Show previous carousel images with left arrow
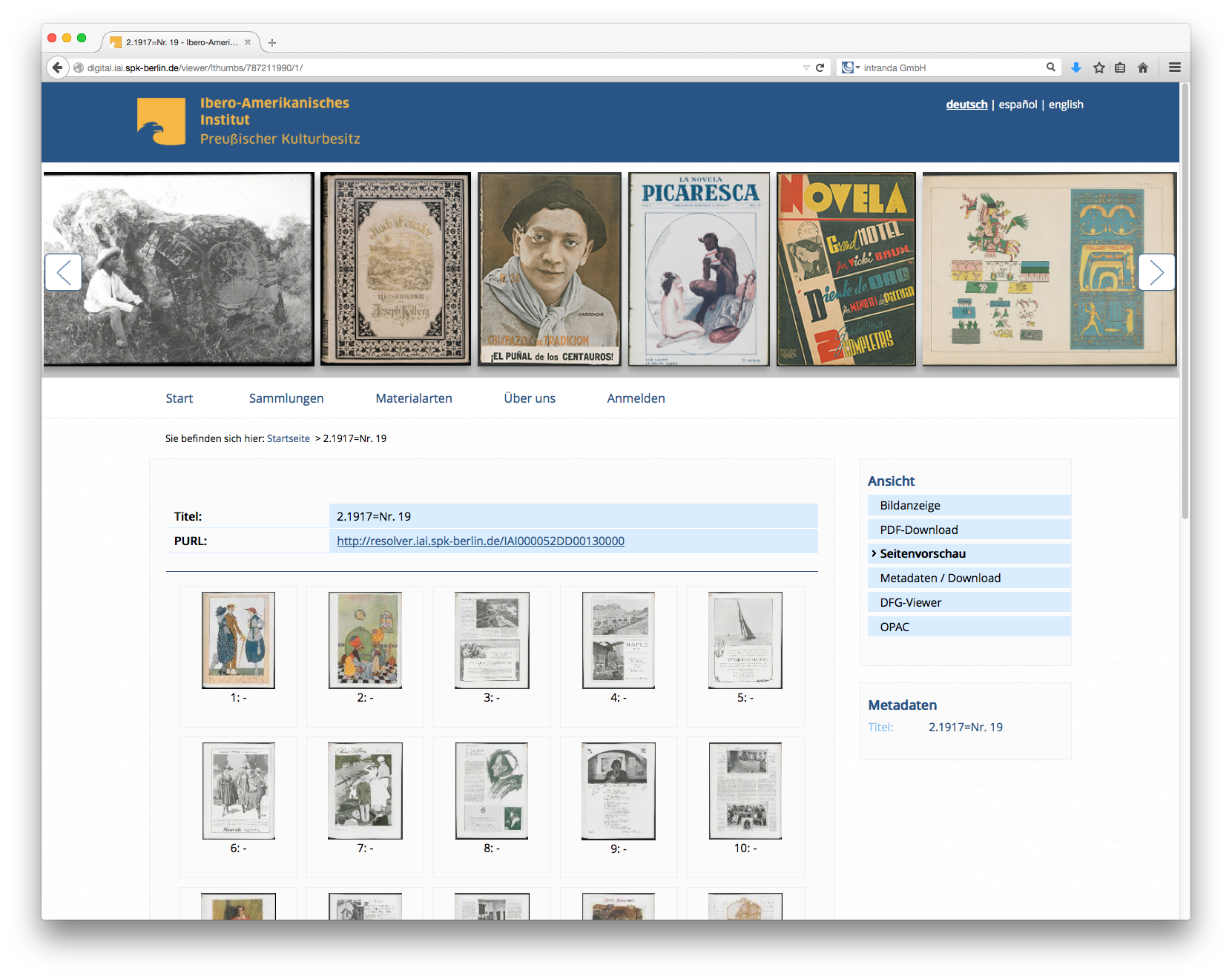Screen dimensions: 1232x979 click(63, 272)
